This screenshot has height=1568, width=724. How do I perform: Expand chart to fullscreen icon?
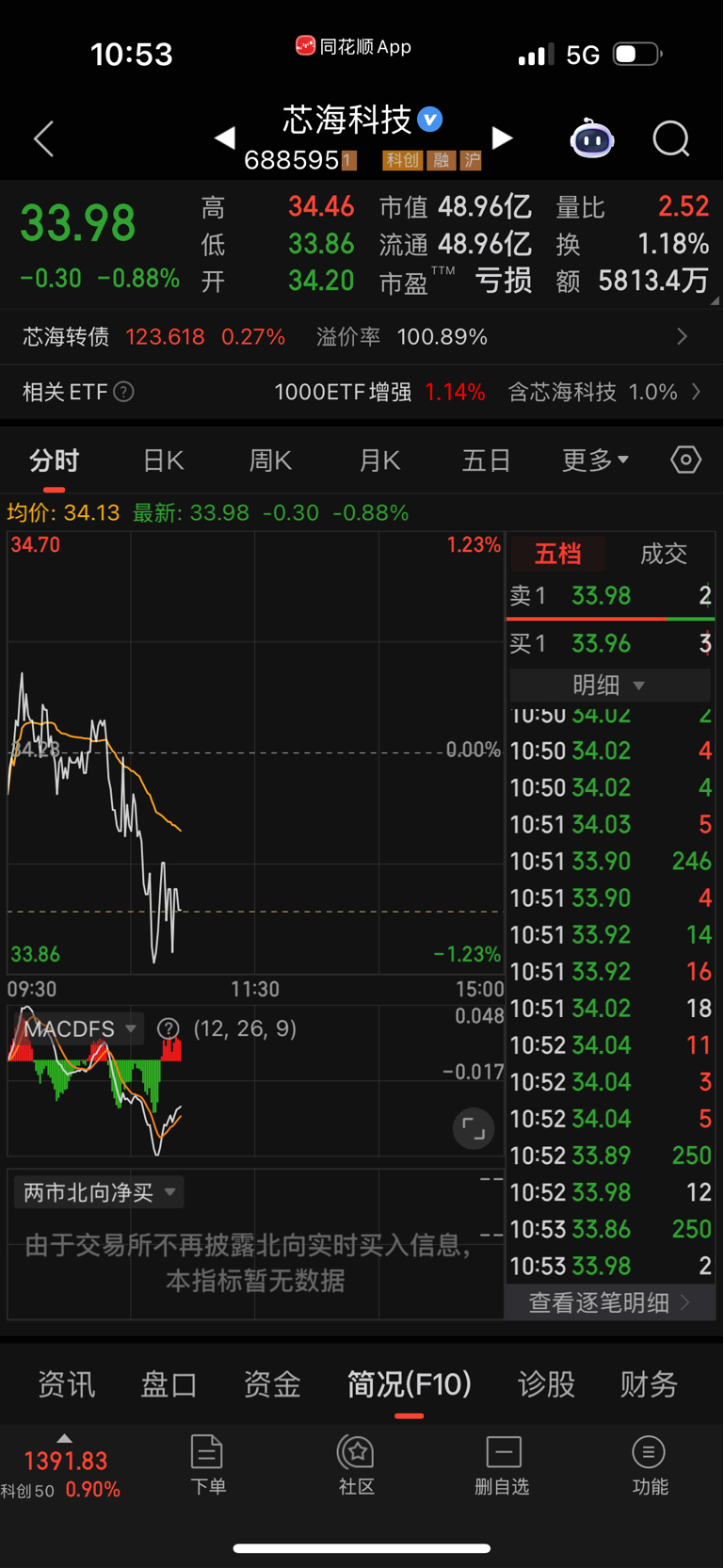tap(474, 1127)
